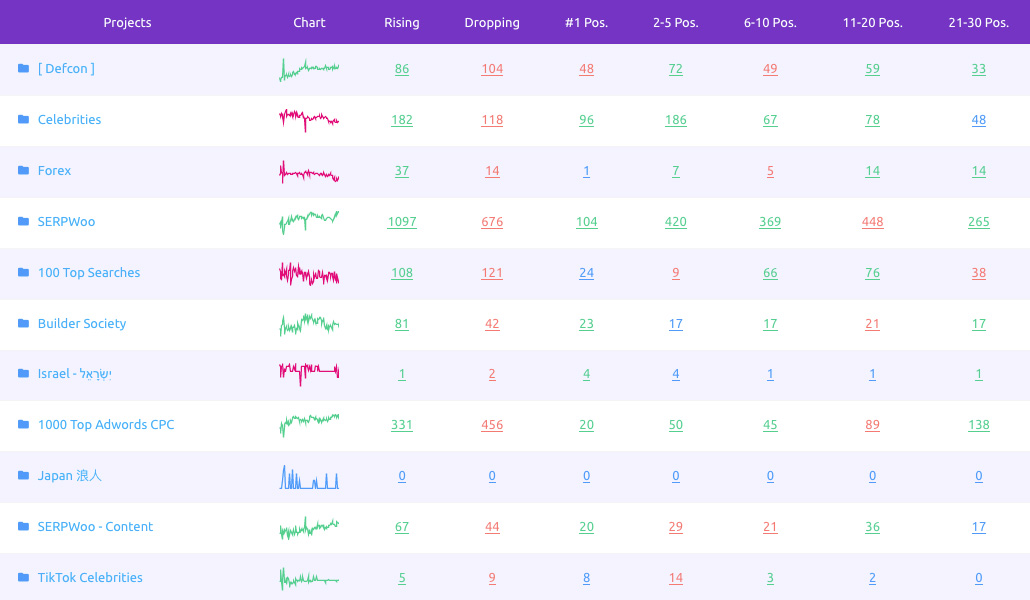Select the #1 Pos. column header
Image resolution: width=1030 pixels, height=600 pixels.
586,22
